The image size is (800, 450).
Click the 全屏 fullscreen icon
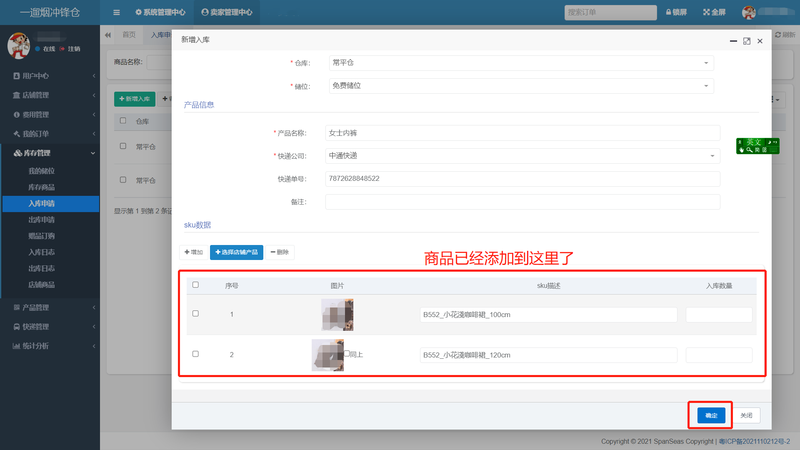pyautogui.click(x=714, y=12)
